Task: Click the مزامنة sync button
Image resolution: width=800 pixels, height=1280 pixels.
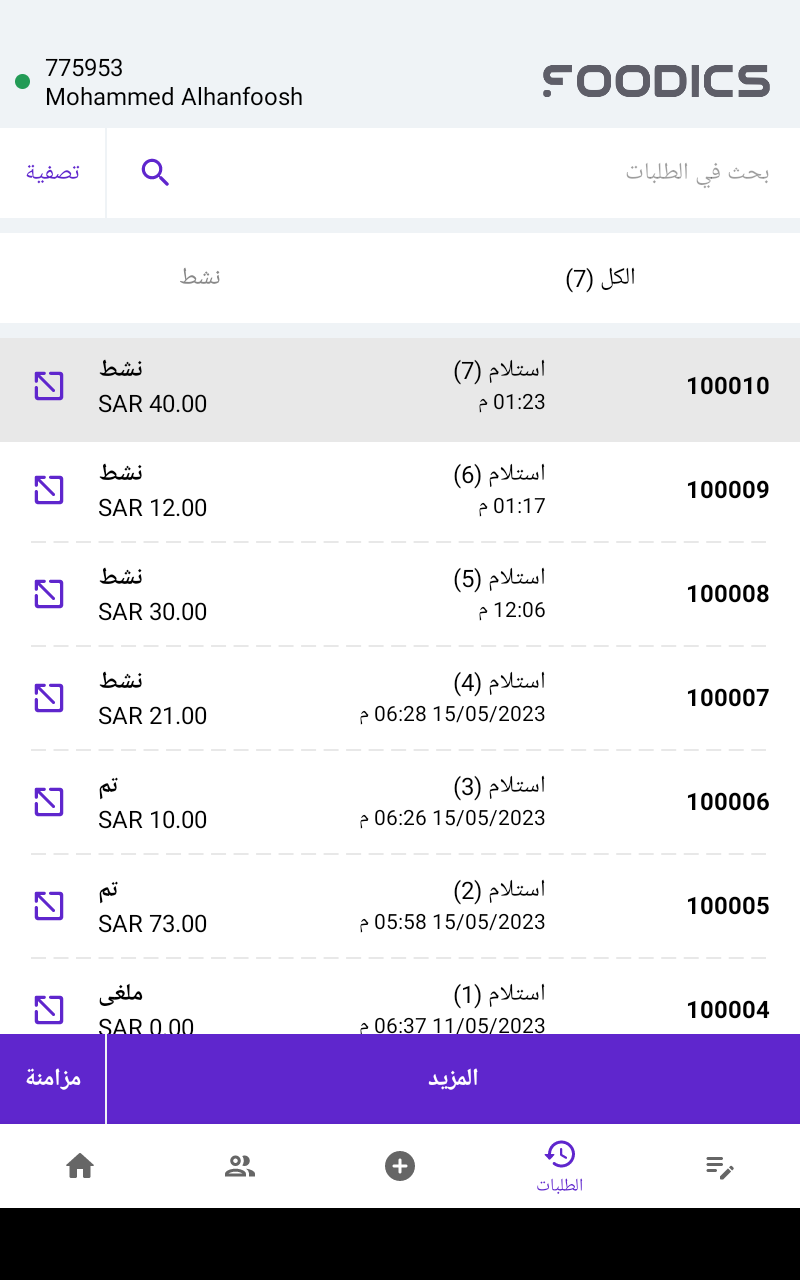Action: tap(53, 1078)
